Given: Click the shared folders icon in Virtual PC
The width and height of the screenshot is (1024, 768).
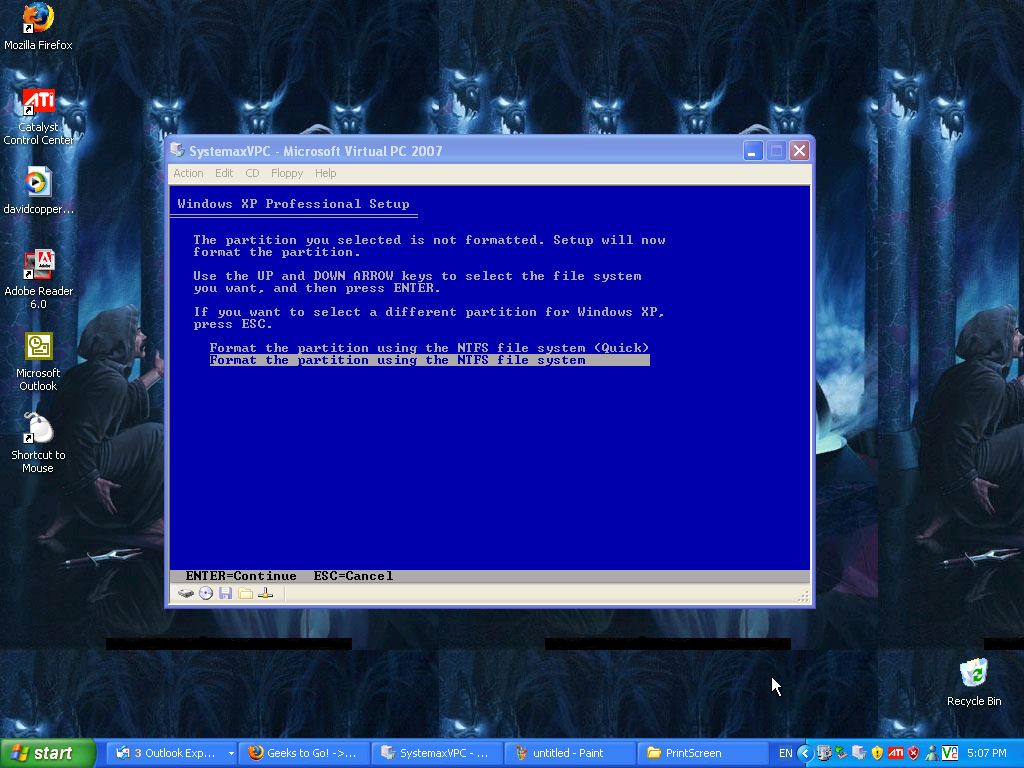Looking at the screenshot, I should 246,593.
